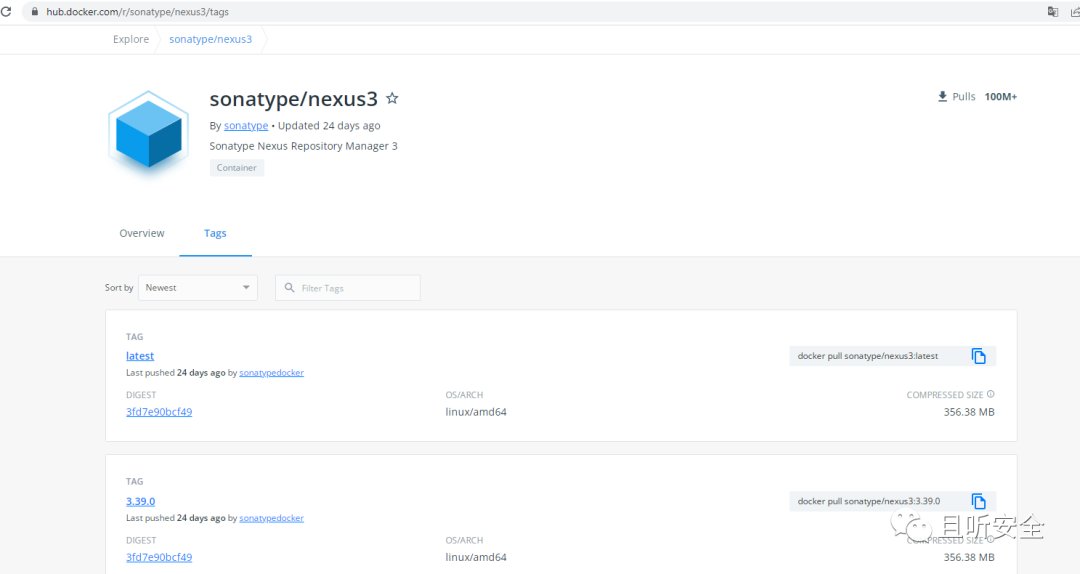Select the Tags tab
1080x574 pixels.
[x=215, y=234]
